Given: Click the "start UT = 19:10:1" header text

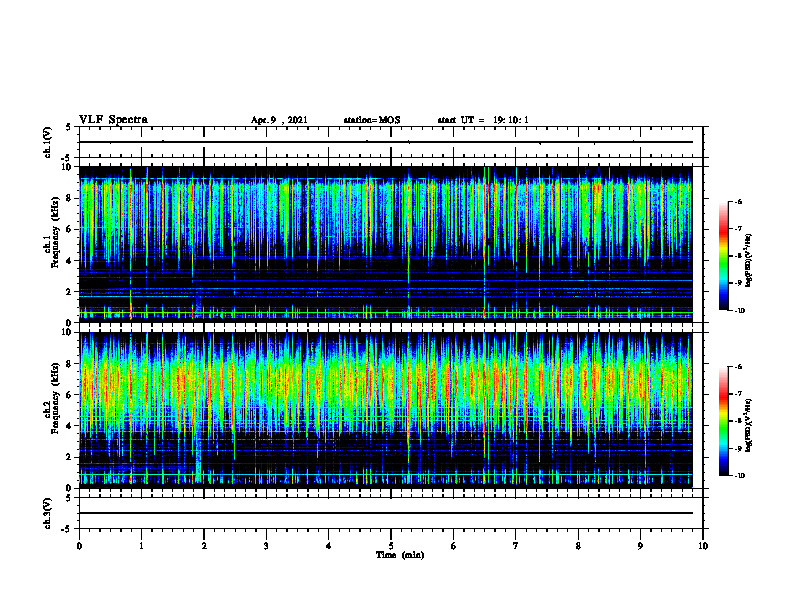Looking at the screenshot, I should (483, 120).
